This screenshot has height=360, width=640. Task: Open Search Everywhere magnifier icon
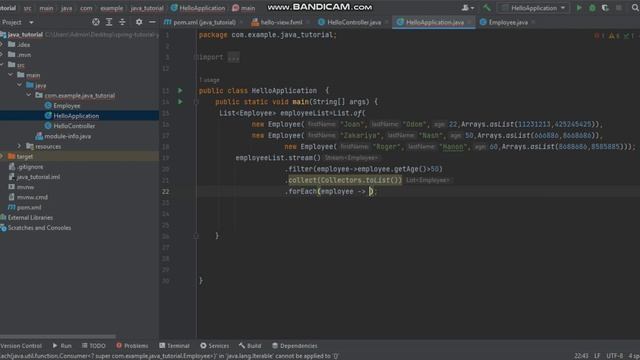[x=635, y=8]
